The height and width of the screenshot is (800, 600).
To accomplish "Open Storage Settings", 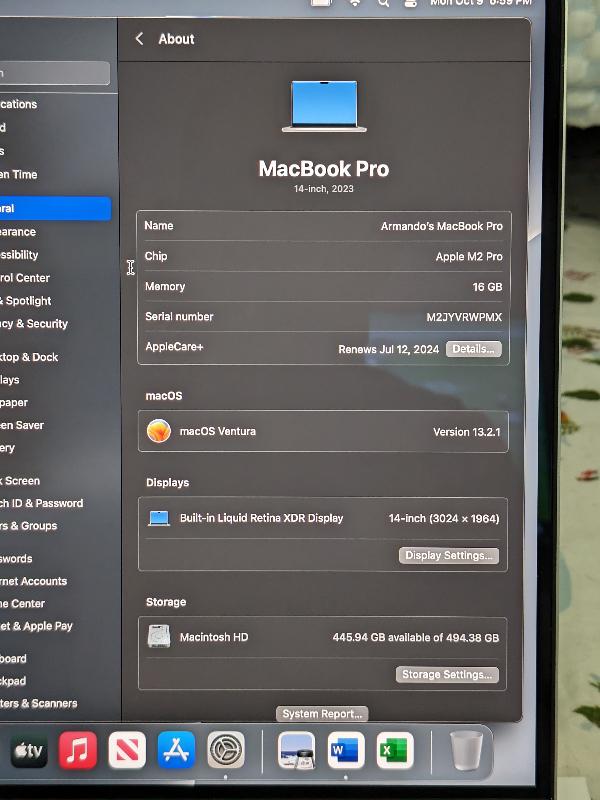I will click(x=447, y=675).
